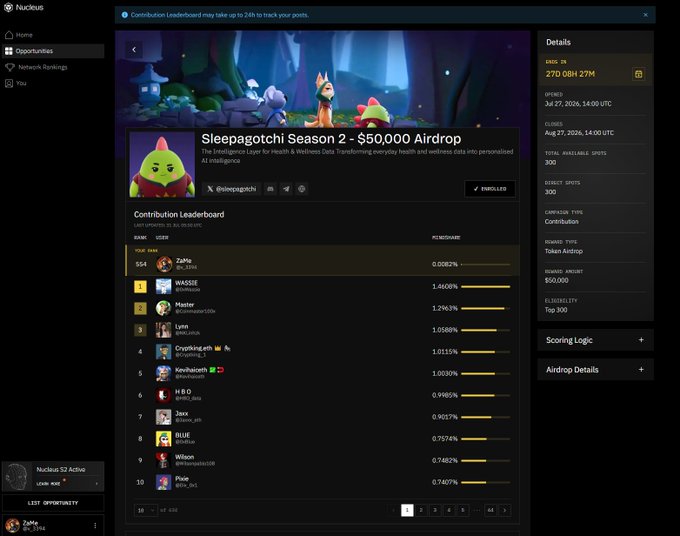The image size is (680, 536).
Task: Open the rows-per-page dropdown showing 10
Action: tap(146, 510)
